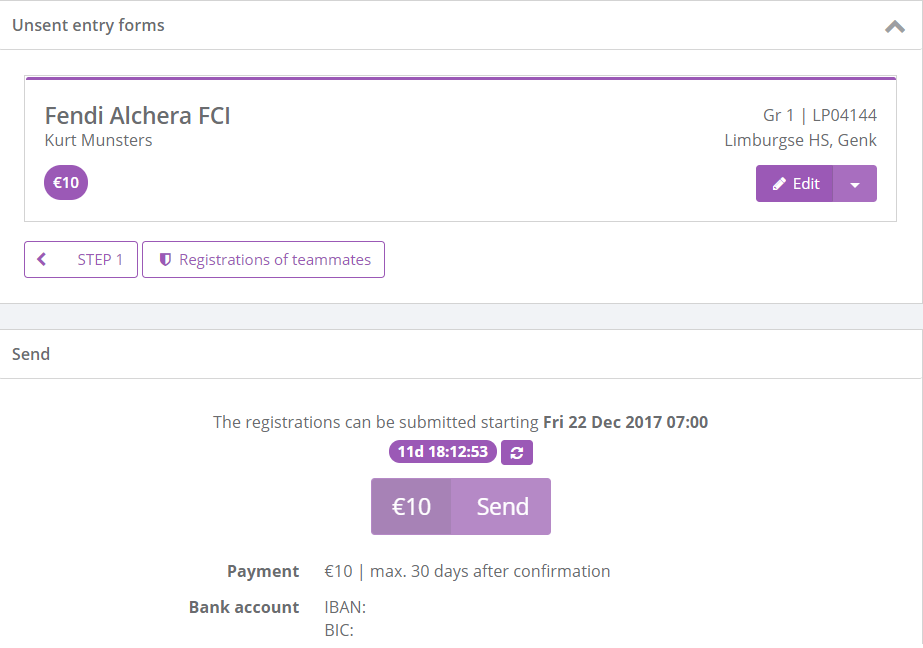Select the Fendi Alchera FCI entry title
The image size is (923, 648).
(137, 115)
